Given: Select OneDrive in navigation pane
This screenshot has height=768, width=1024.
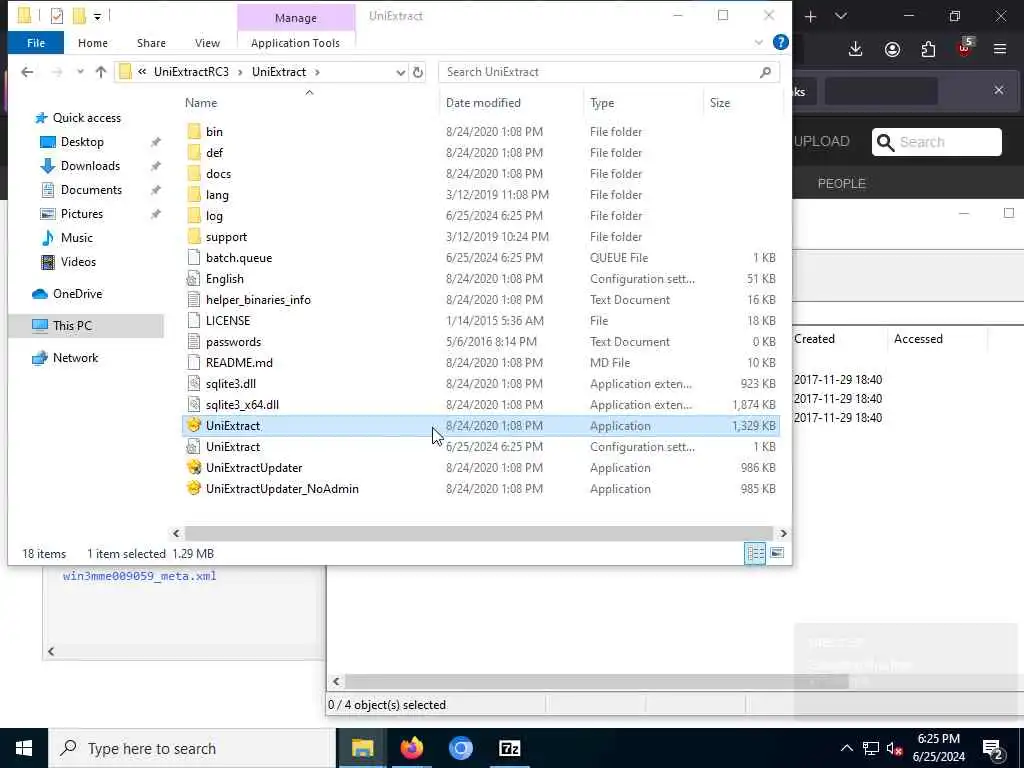Looking at the screenshot, I should point(76,294).
